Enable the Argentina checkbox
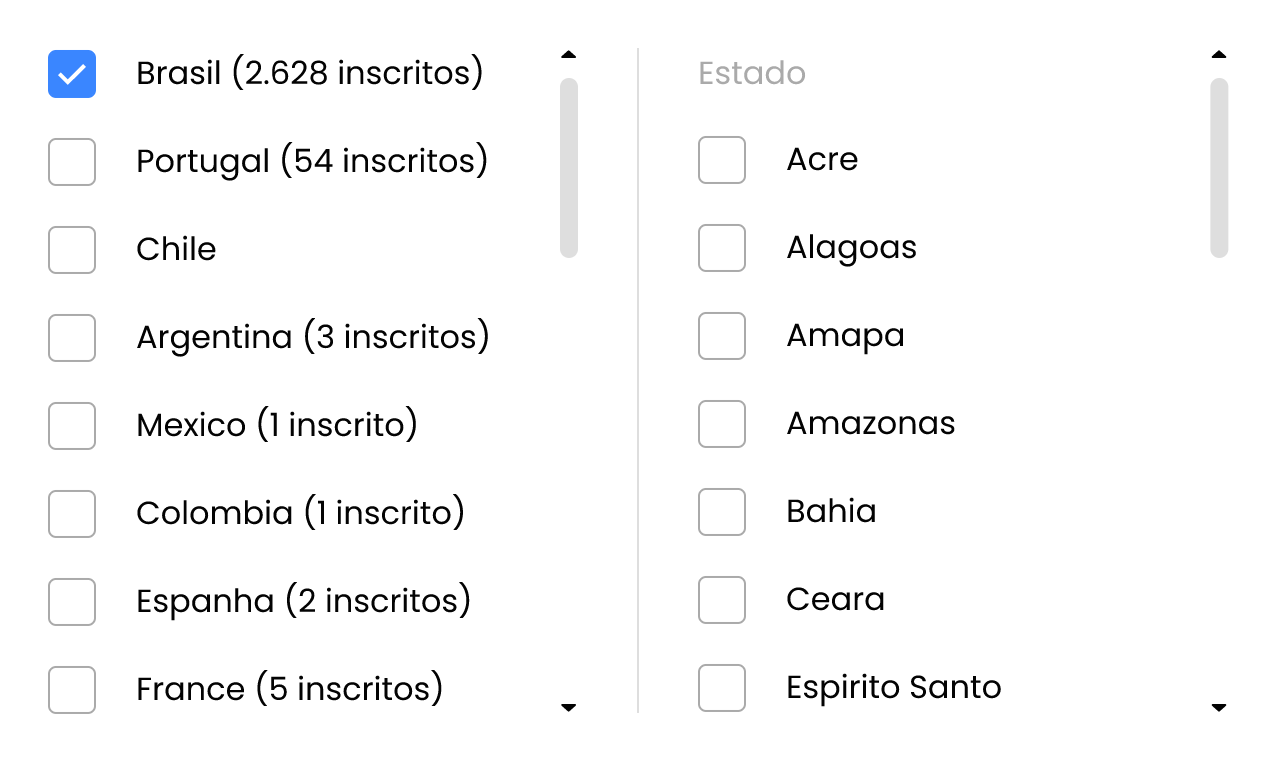1277x762 pixels. [71, 338]
